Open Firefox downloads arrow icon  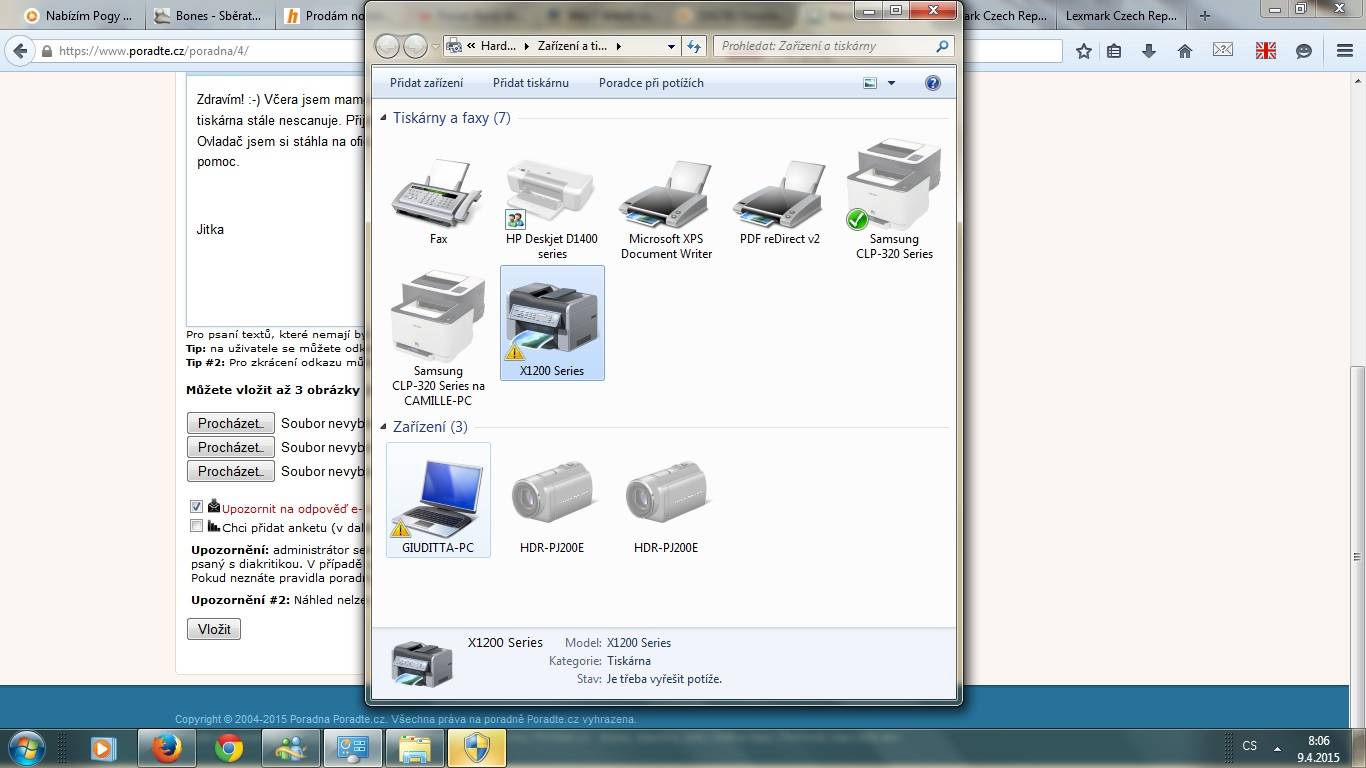(x=1149, y=51)
